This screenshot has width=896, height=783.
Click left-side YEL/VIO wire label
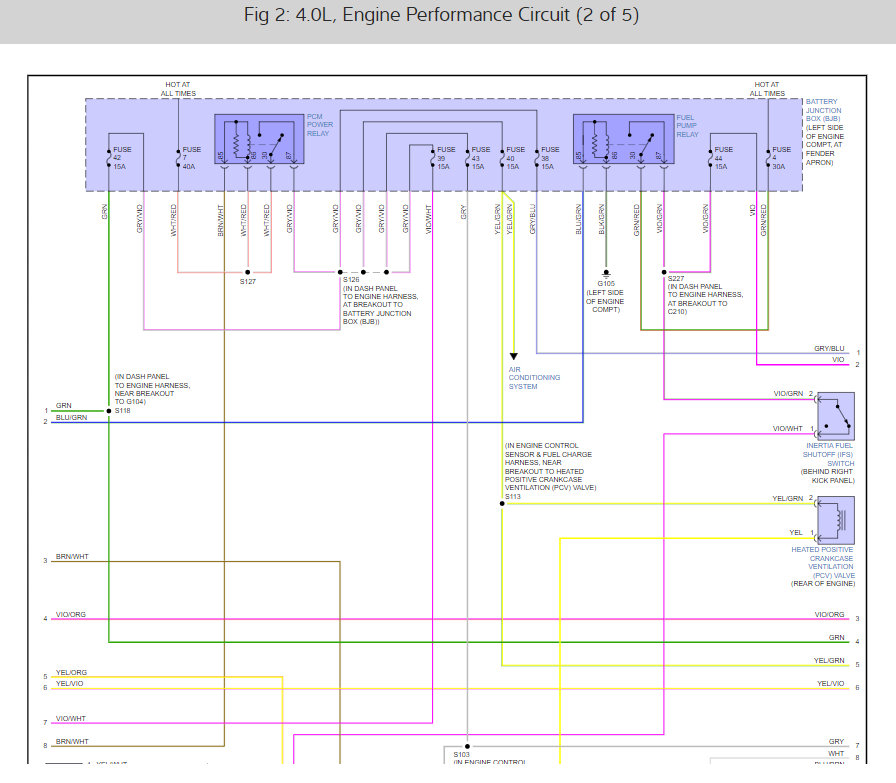pos(69,684)
